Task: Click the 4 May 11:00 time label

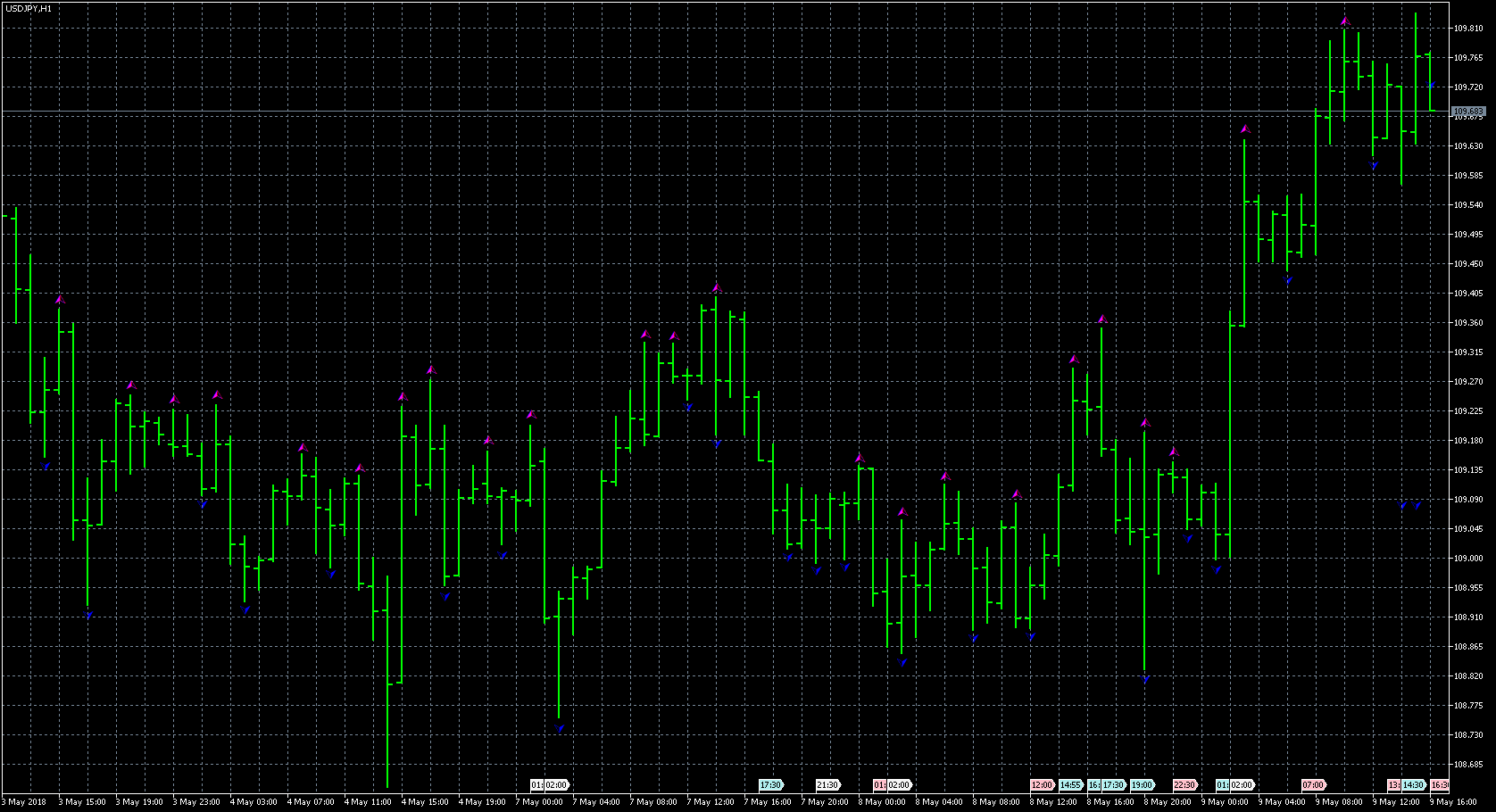Action: pos(368,802)
